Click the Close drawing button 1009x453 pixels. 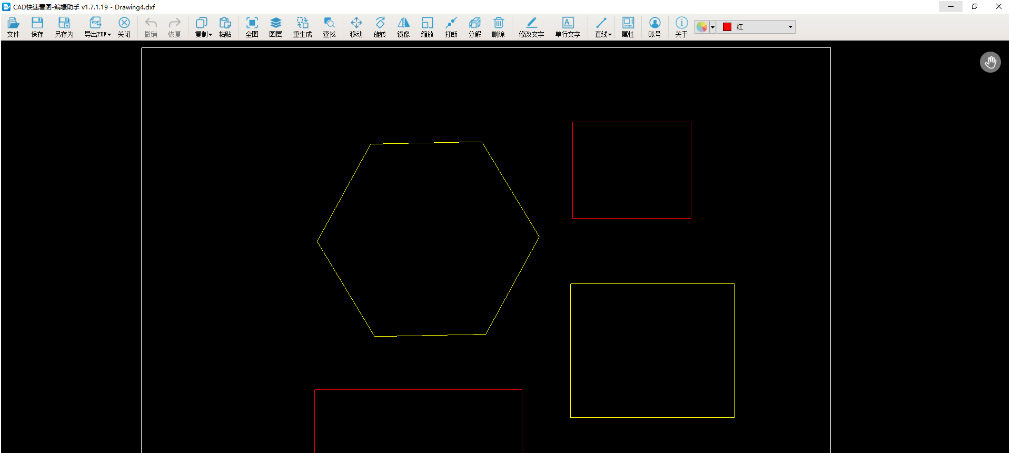(x=124, y=26)
